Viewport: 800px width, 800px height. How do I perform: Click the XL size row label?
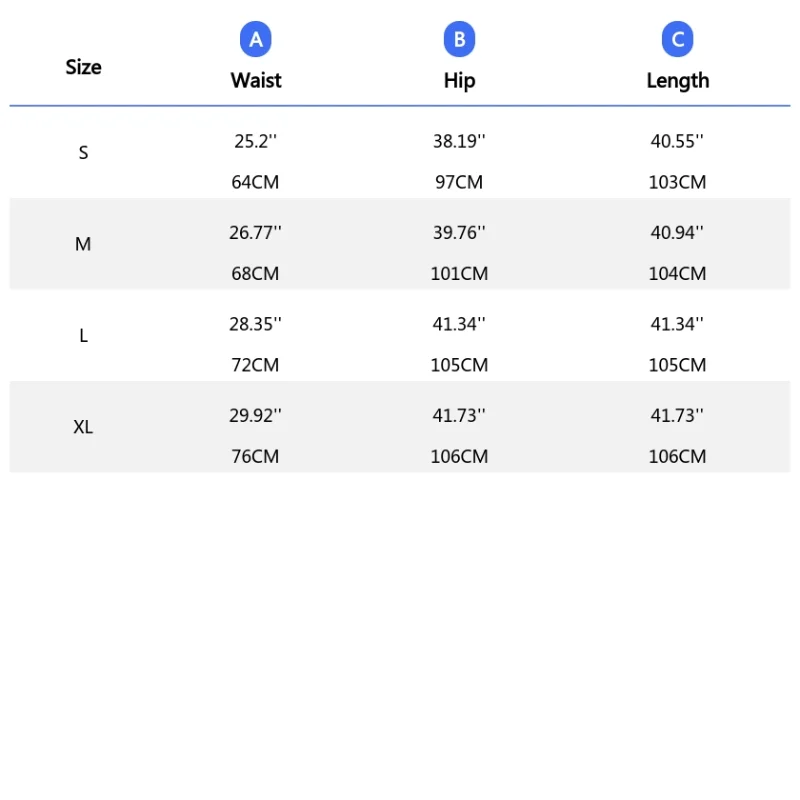point(83,427)
